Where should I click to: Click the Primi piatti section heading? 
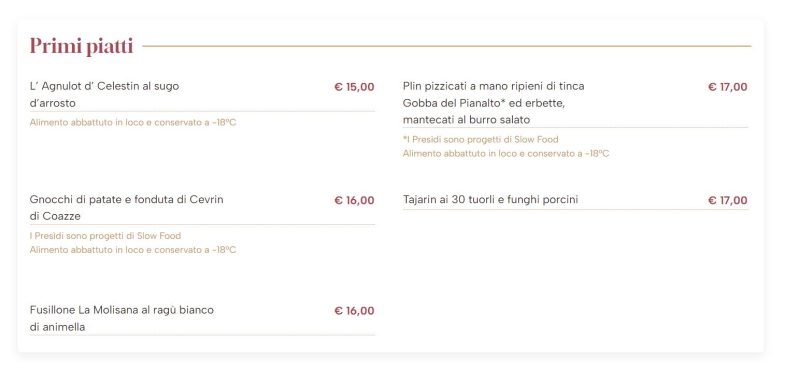click(81, 46)
